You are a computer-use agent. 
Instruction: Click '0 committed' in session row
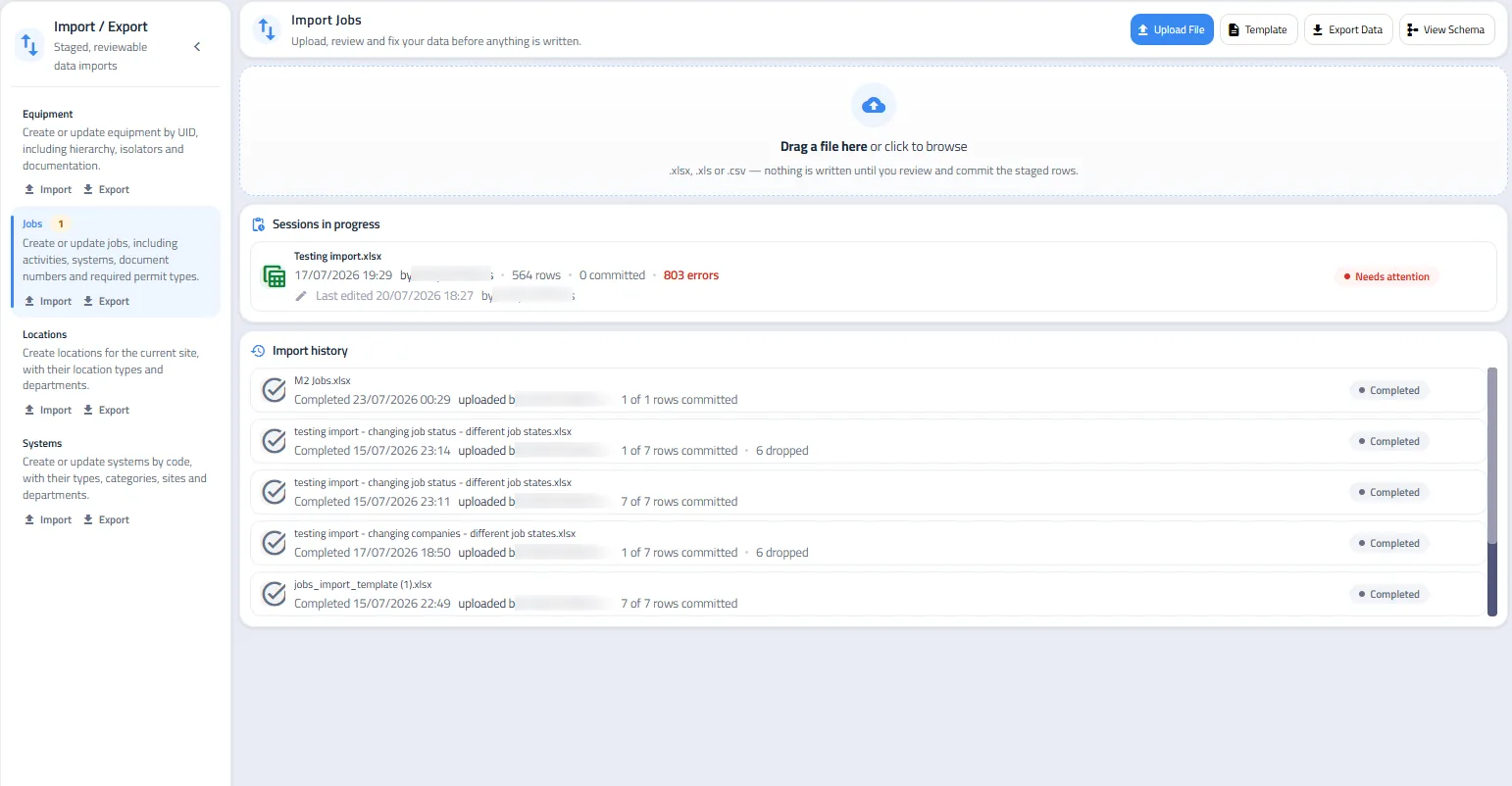(x=612, y=275)
